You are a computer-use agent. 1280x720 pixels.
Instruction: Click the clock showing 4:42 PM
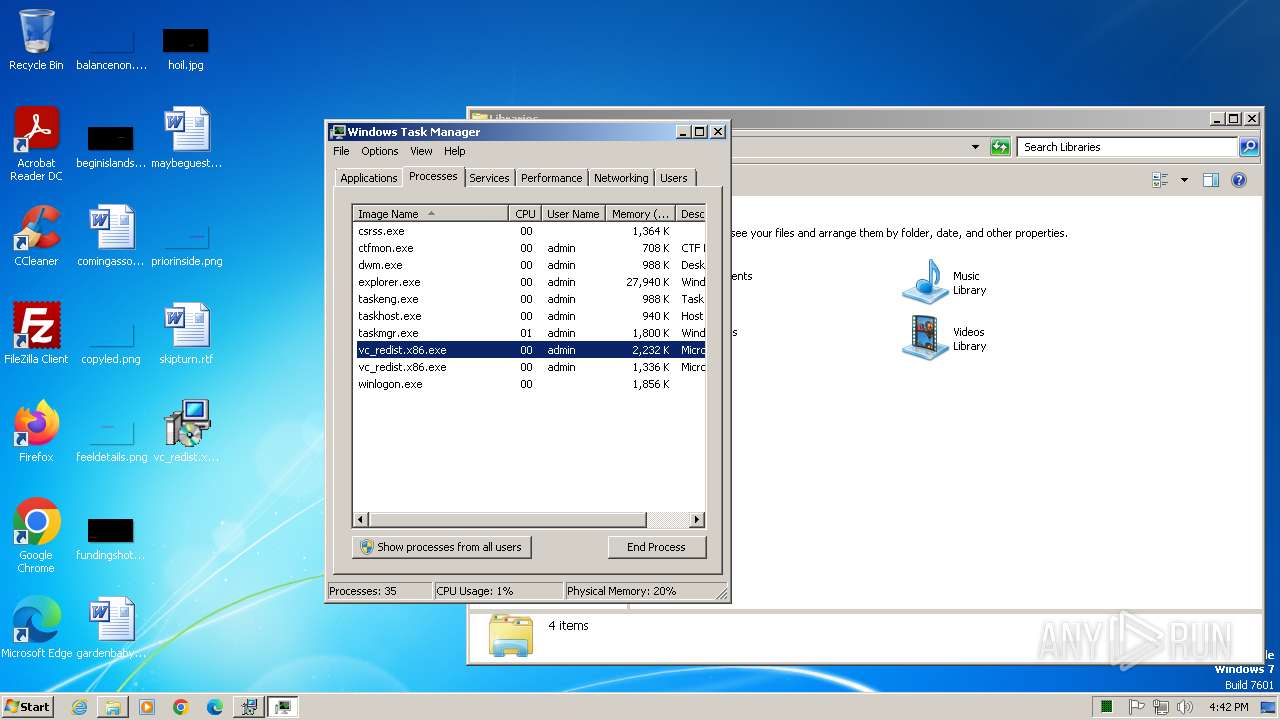[x=1228, y=707]
